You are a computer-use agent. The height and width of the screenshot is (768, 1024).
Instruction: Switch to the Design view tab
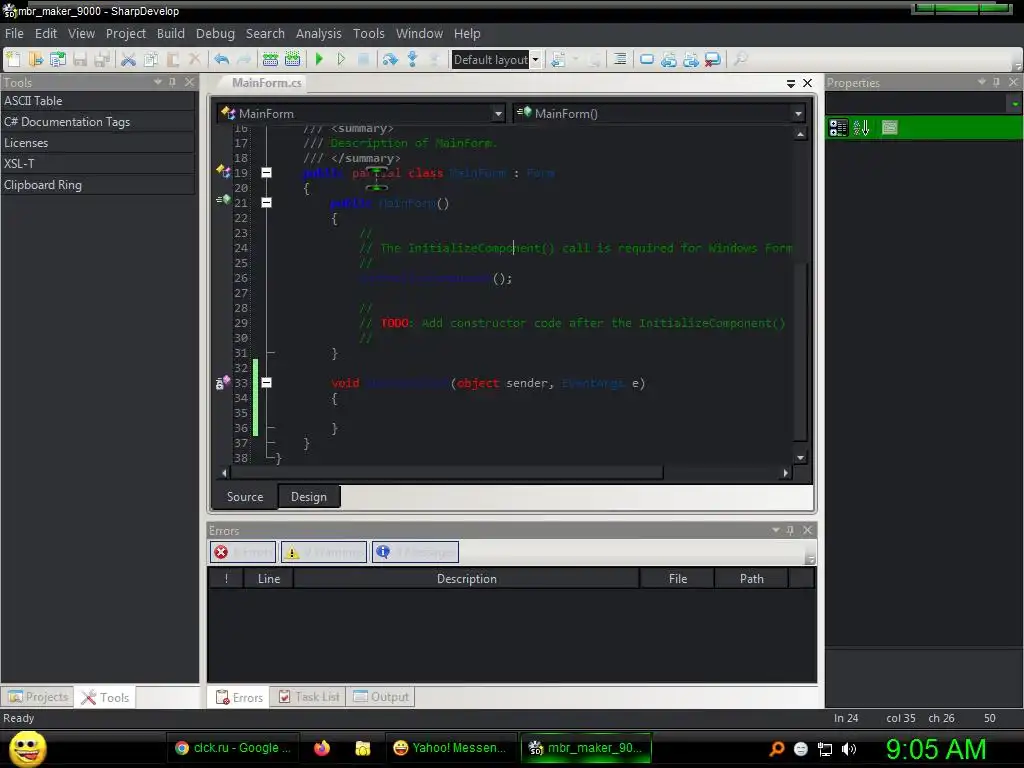tap(309, 497)
